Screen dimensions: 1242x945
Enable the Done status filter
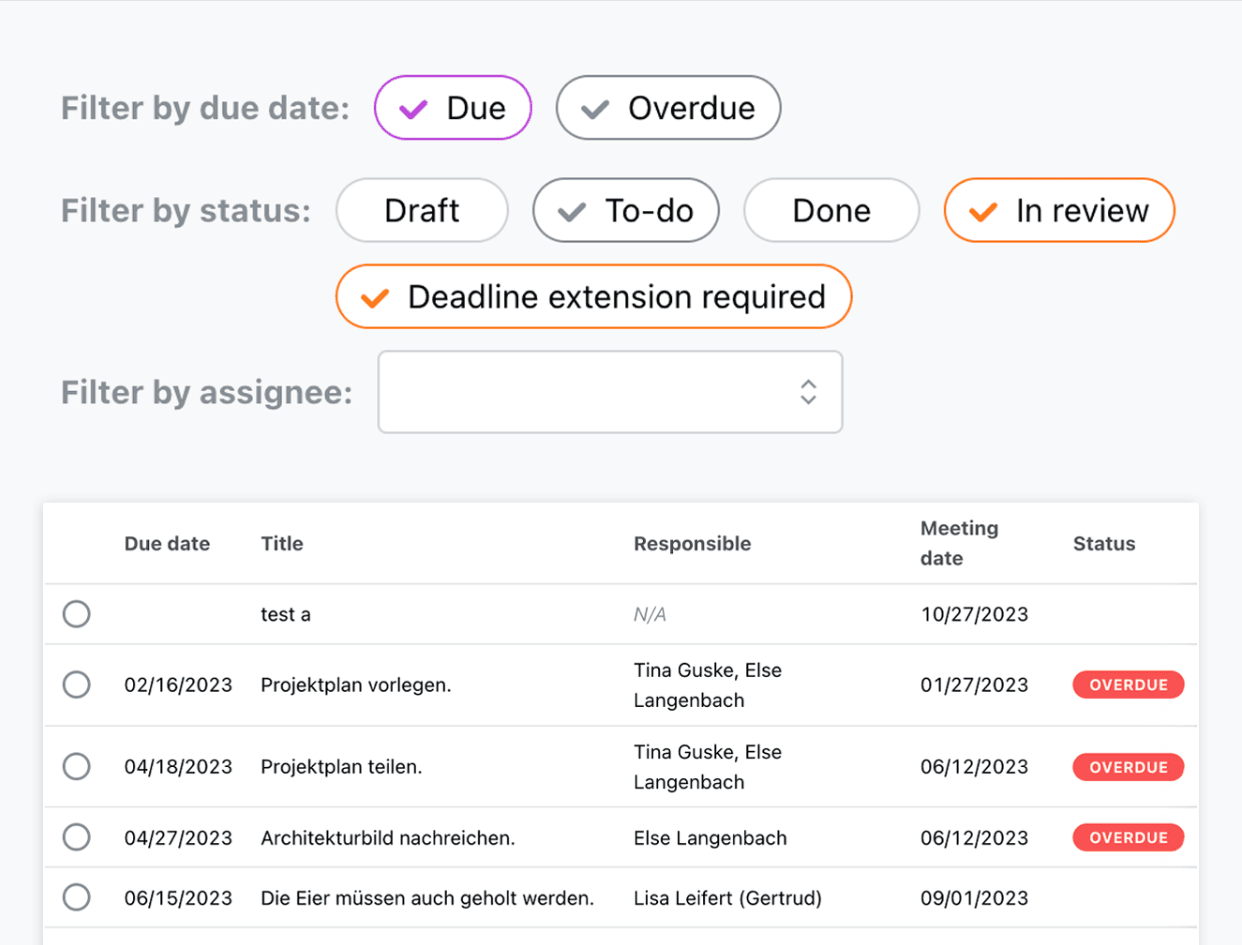point(831,211)
